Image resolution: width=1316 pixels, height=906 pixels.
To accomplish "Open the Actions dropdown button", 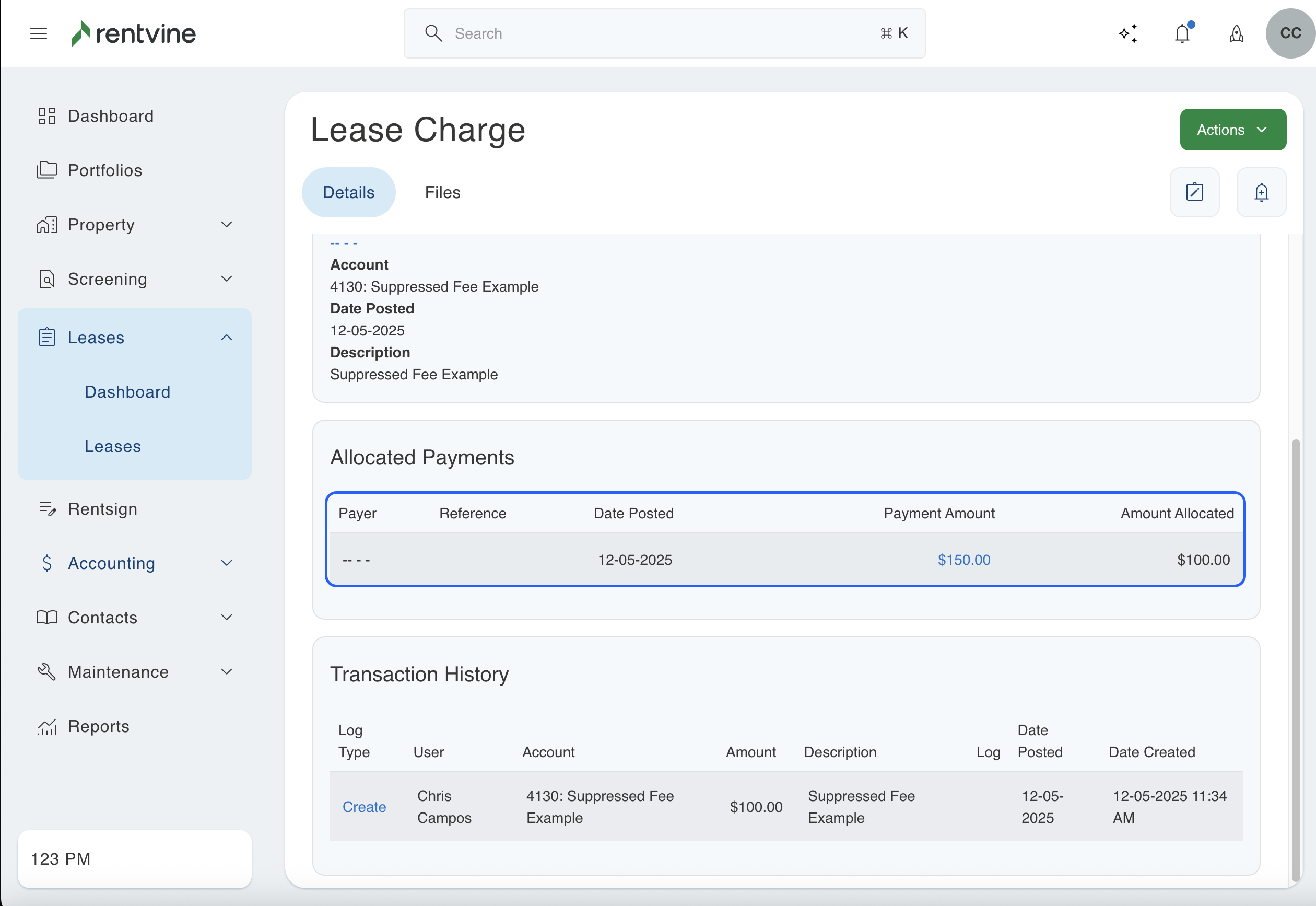I will point(1232,130).
